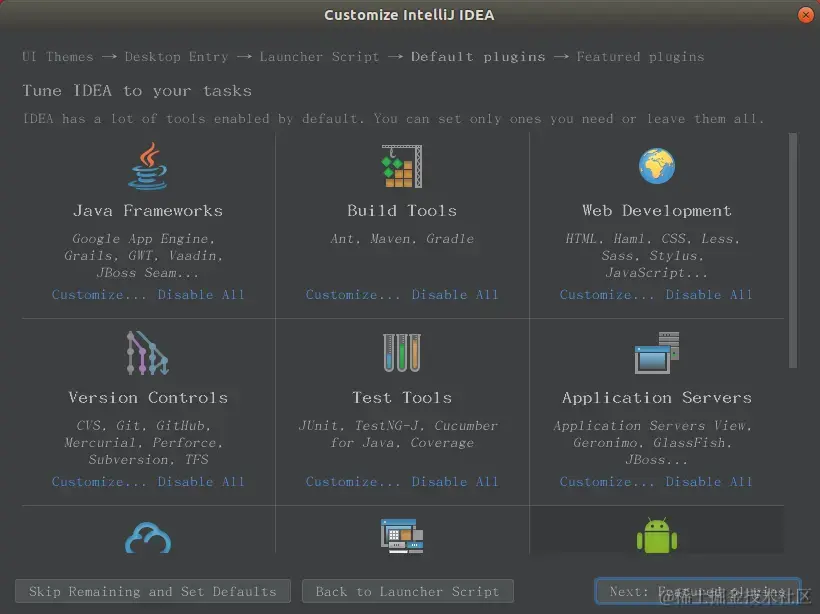Click the Java Frameworks heading
This screenshot has height=614, width=820.
coord(148,211)
